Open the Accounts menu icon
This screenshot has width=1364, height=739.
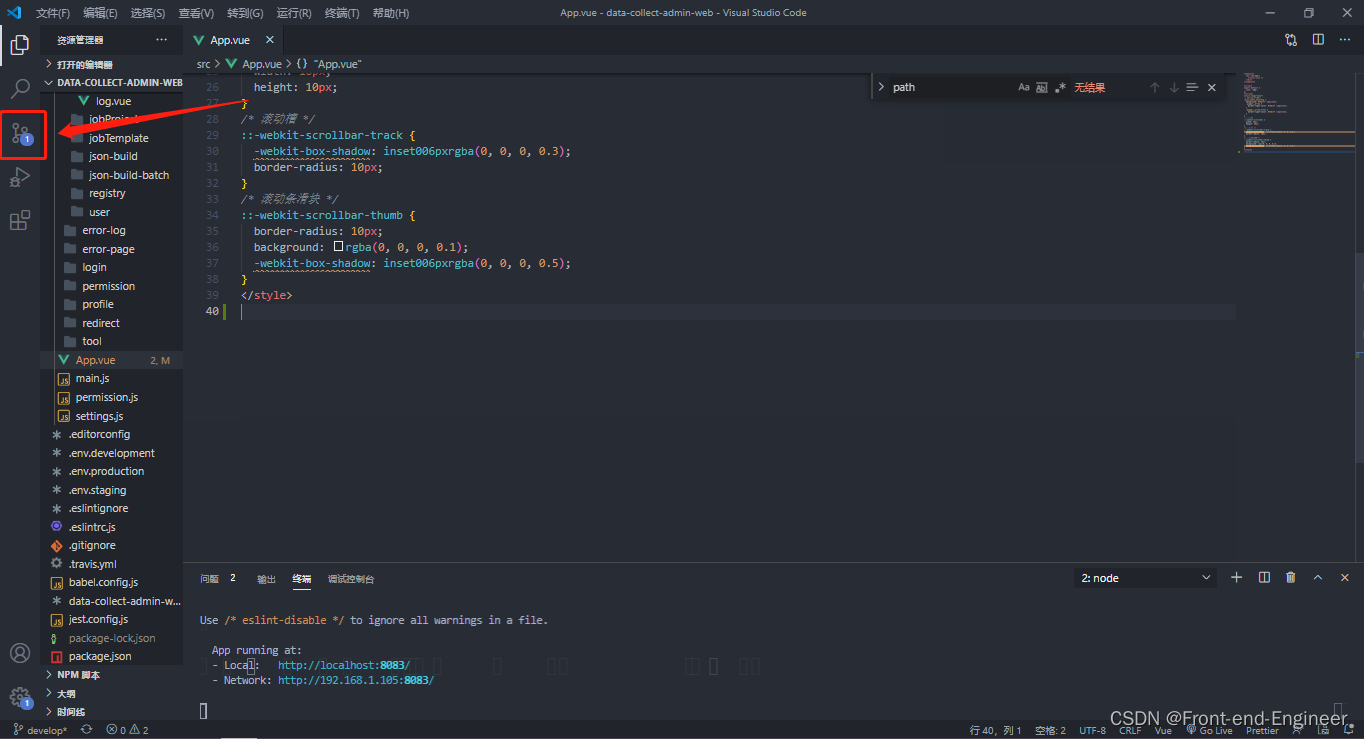tap(20, 653)
